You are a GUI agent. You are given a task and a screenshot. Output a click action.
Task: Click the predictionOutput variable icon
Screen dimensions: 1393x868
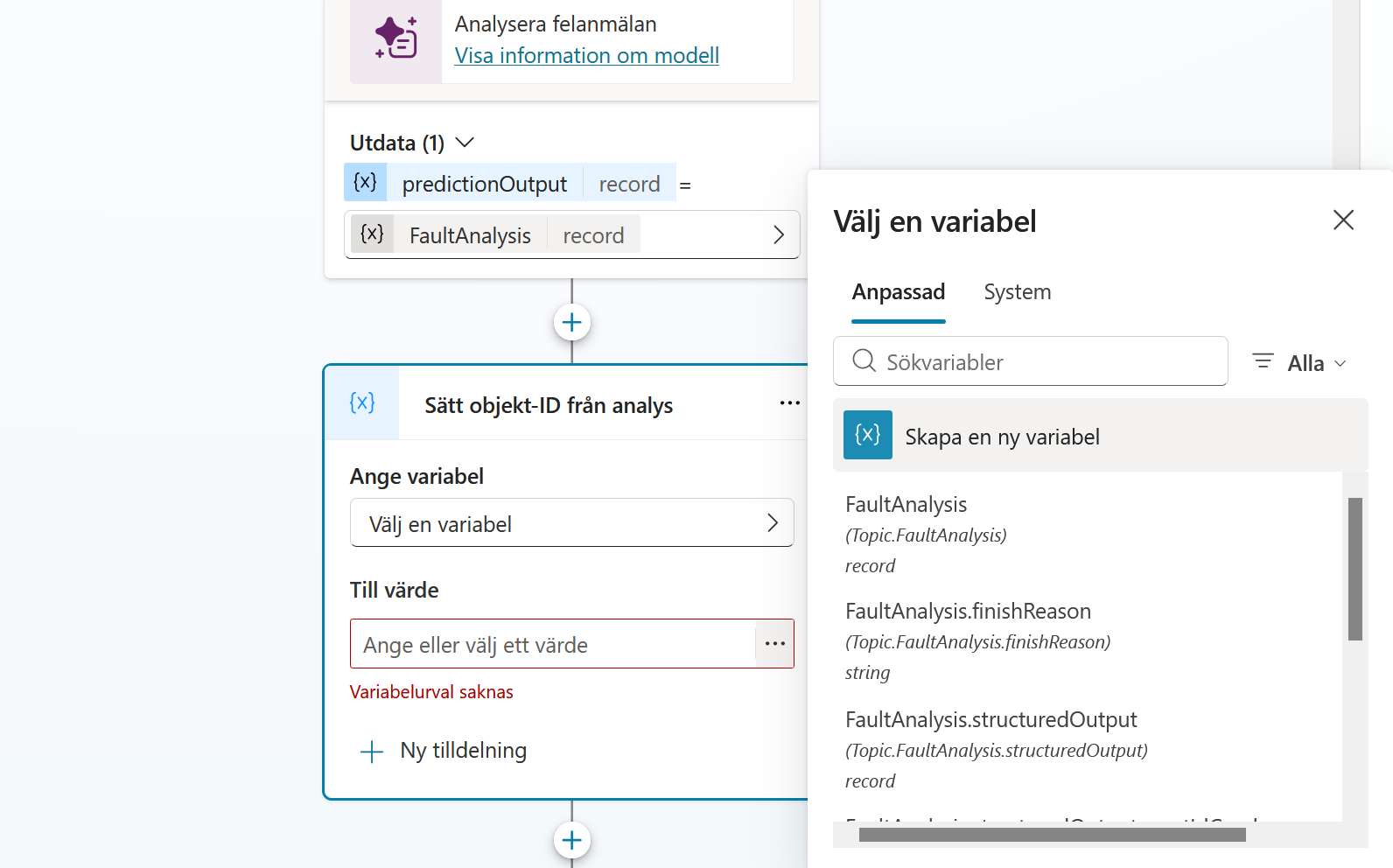coord(365,182)
